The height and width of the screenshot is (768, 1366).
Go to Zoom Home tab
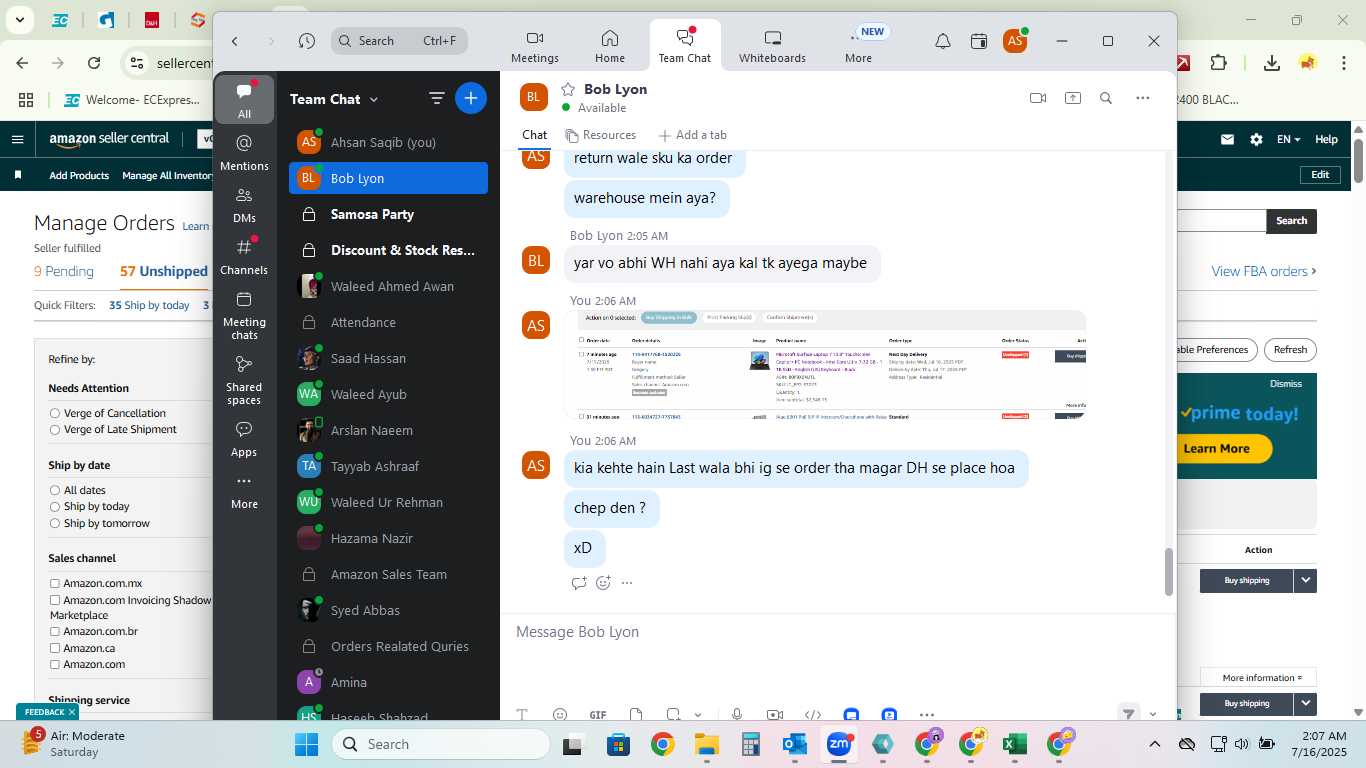(x=610, y=46)
